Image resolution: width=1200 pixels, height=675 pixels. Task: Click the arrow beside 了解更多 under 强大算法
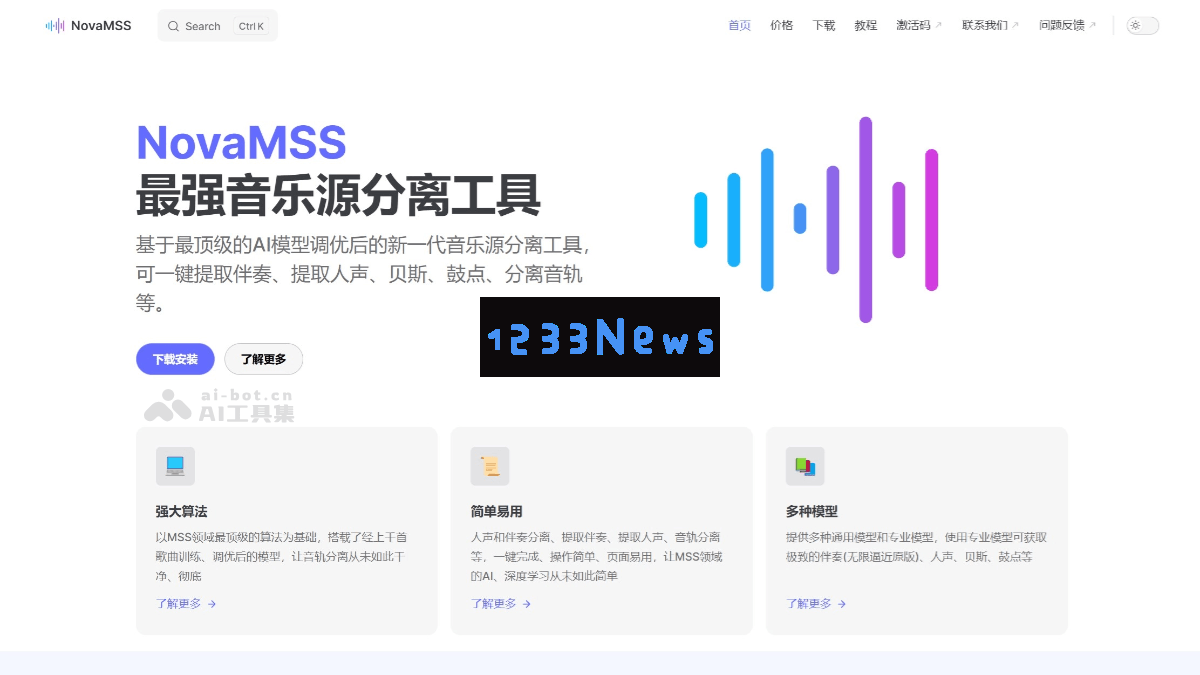tap(212, 604)
